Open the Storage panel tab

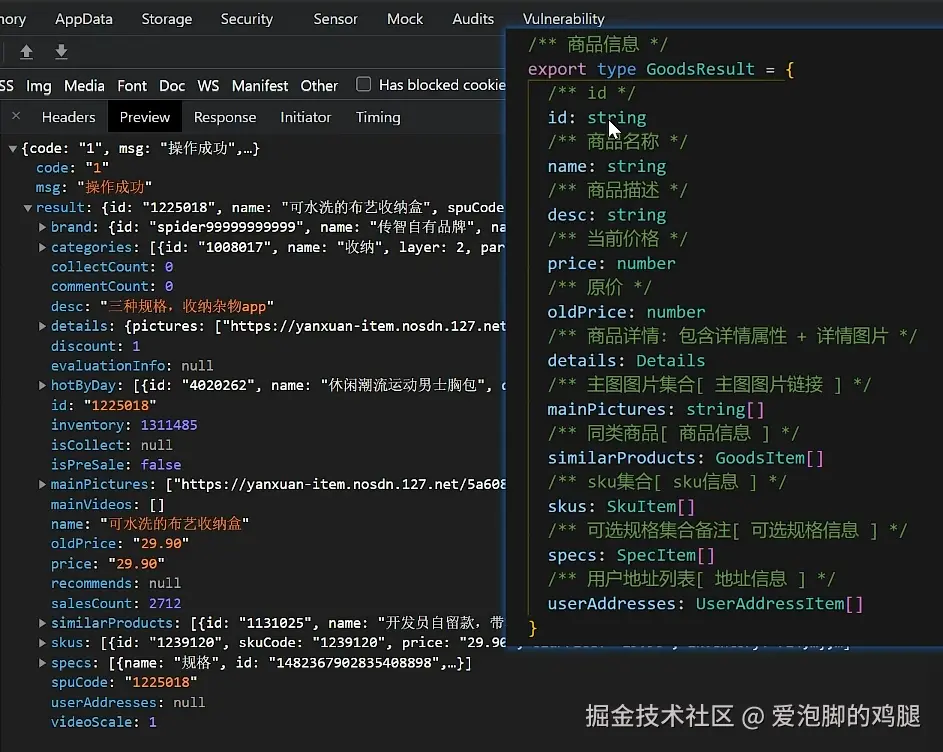167,19
